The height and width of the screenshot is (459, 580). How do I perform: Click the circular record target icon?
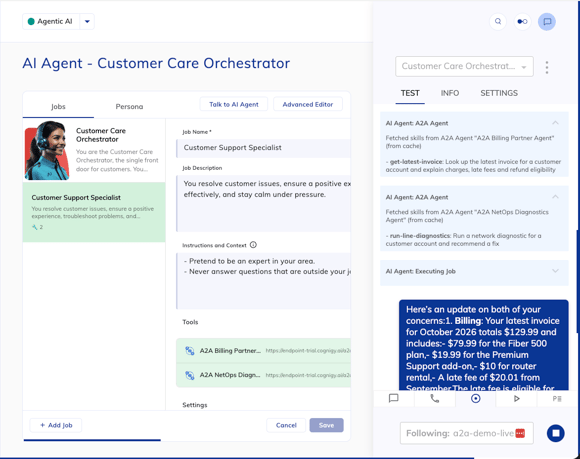pos(476,398)
